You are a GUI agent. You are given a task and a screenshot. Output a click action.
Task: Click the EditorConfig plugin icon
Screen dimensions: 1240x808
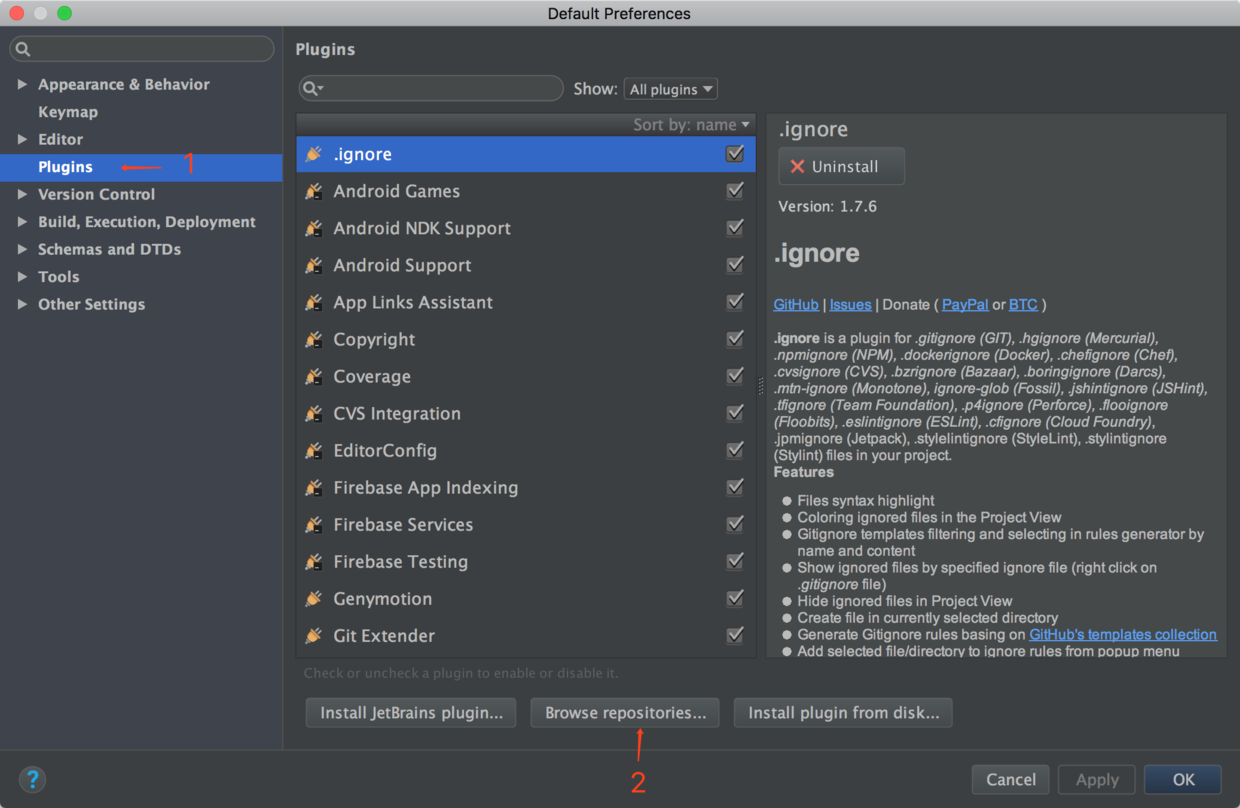click(314, 450)
